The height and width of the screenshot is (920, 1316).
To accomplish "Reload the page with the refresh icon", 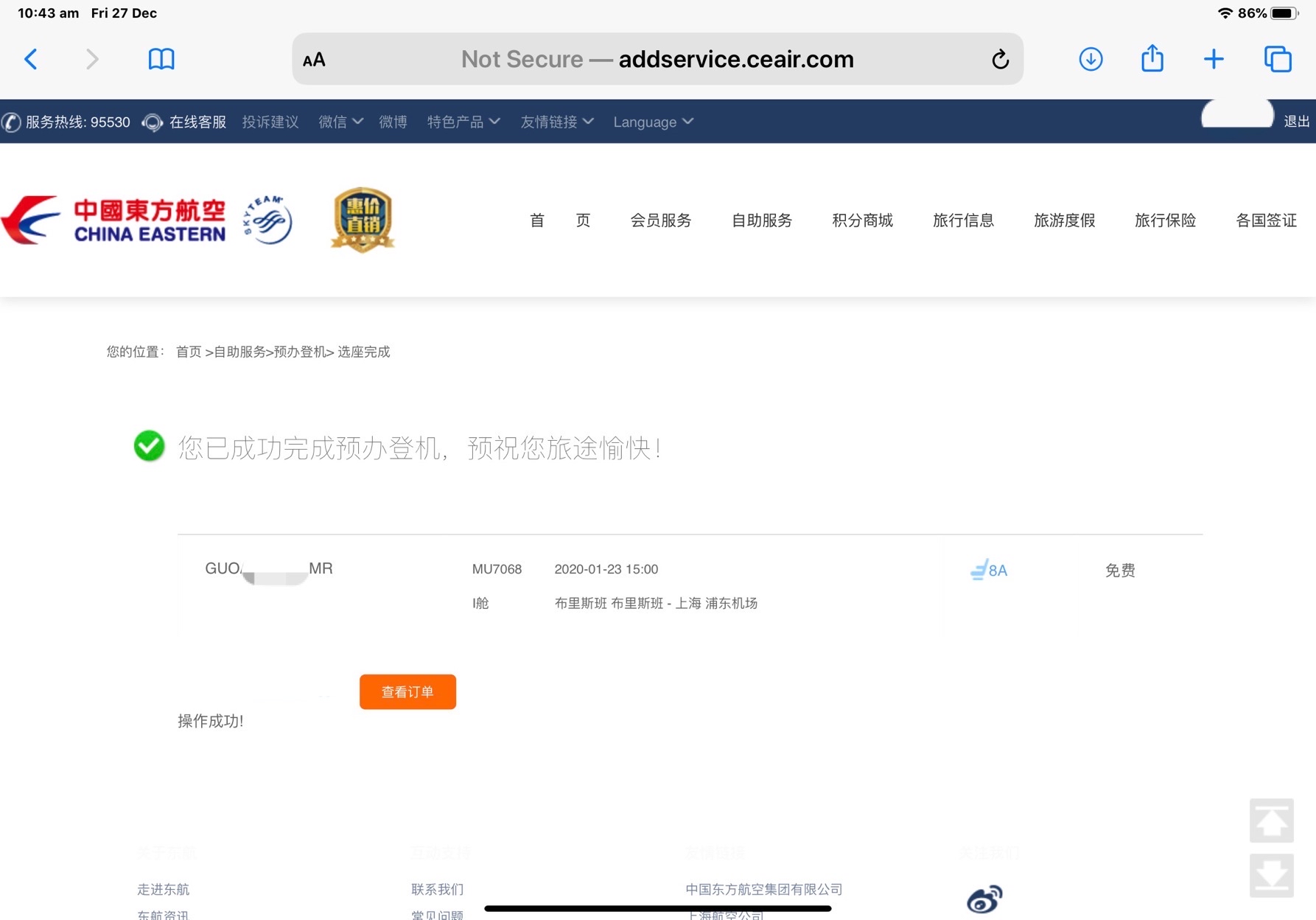I will click(1000, 59).
